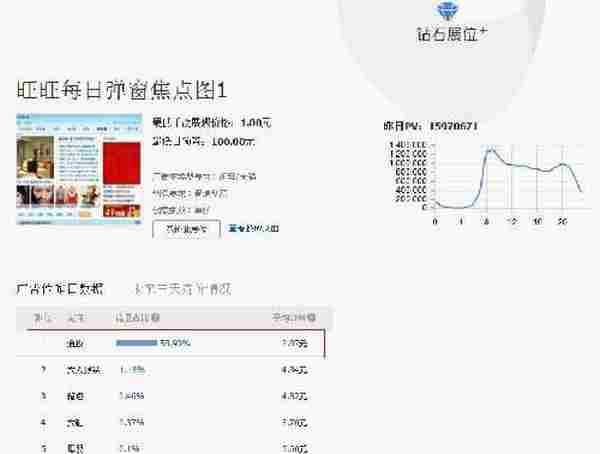The height and width of the screenshot is (454, 600).
Task: Click the rank column header in table
Action: click(x=44, y=318)
